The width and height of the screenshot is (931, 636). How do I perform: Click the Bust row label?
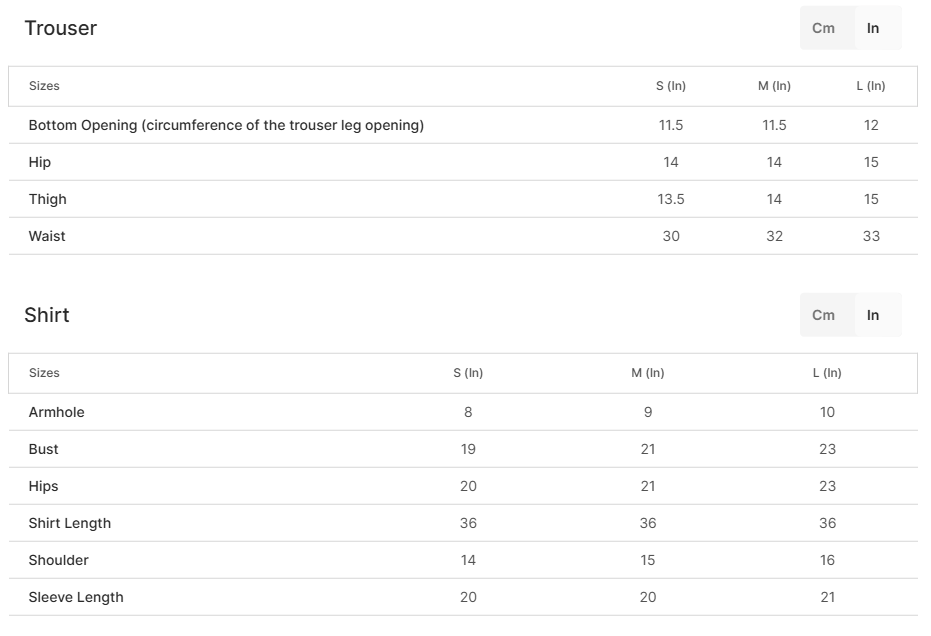point(43,449)
